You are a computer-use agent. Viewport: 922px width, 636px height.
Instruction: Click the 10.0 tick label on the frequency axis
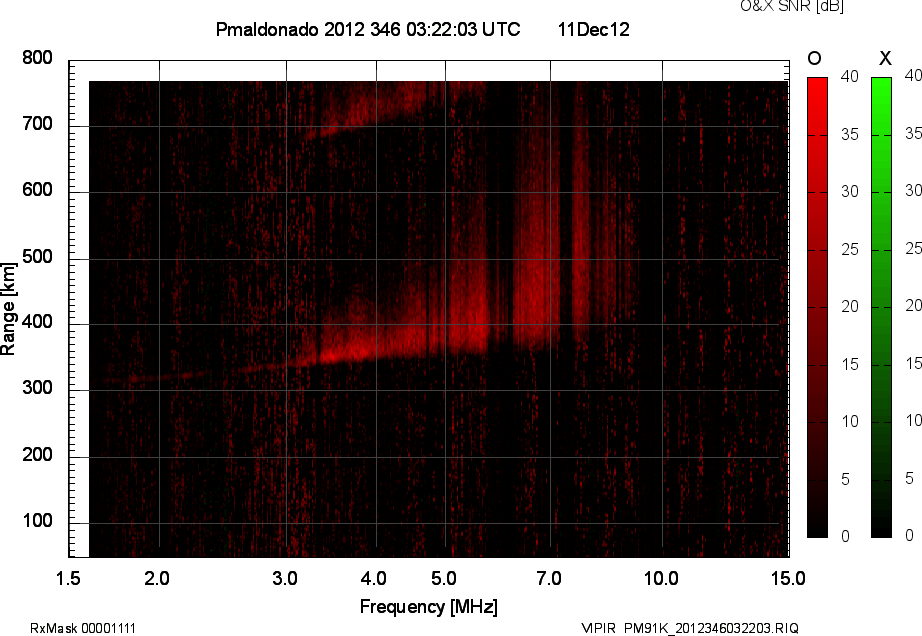click(x=661, y=578)
